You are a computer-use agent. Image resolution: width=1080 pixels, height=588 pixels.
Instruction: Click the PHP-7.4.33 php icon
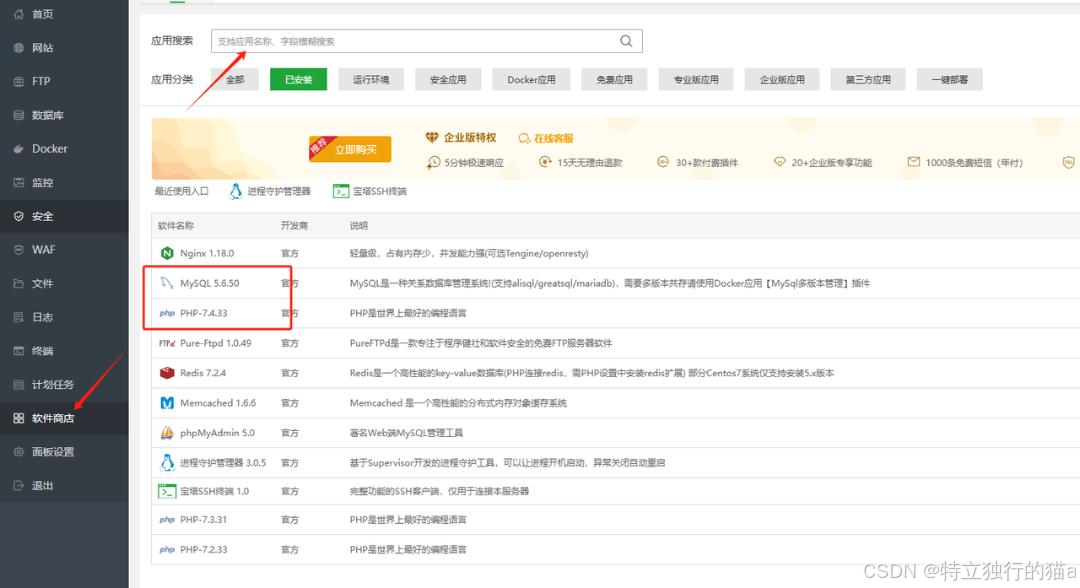(x=167, y=313)
